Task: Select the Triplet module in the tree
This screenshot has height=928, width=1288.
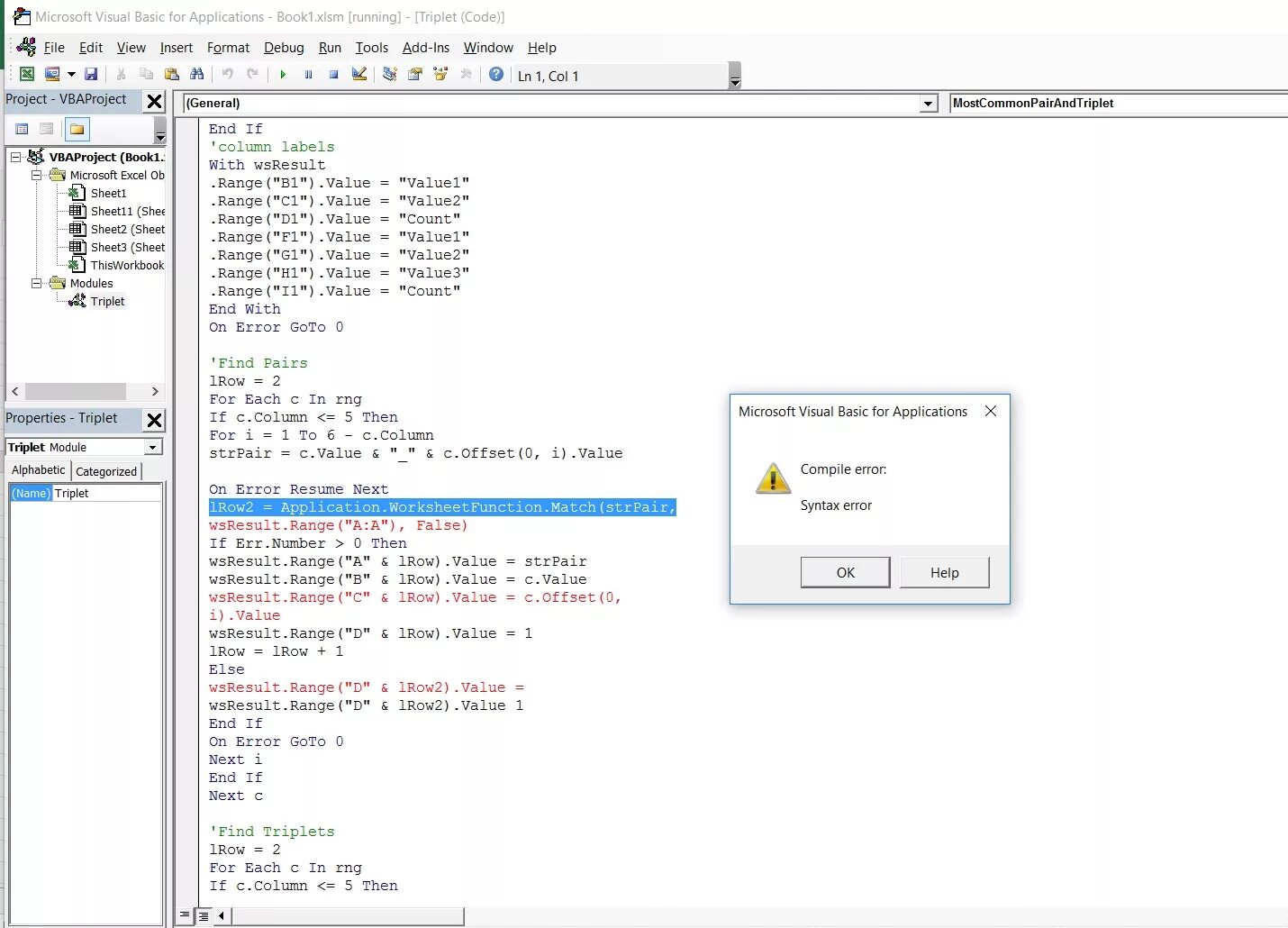Action: point(106,301)
